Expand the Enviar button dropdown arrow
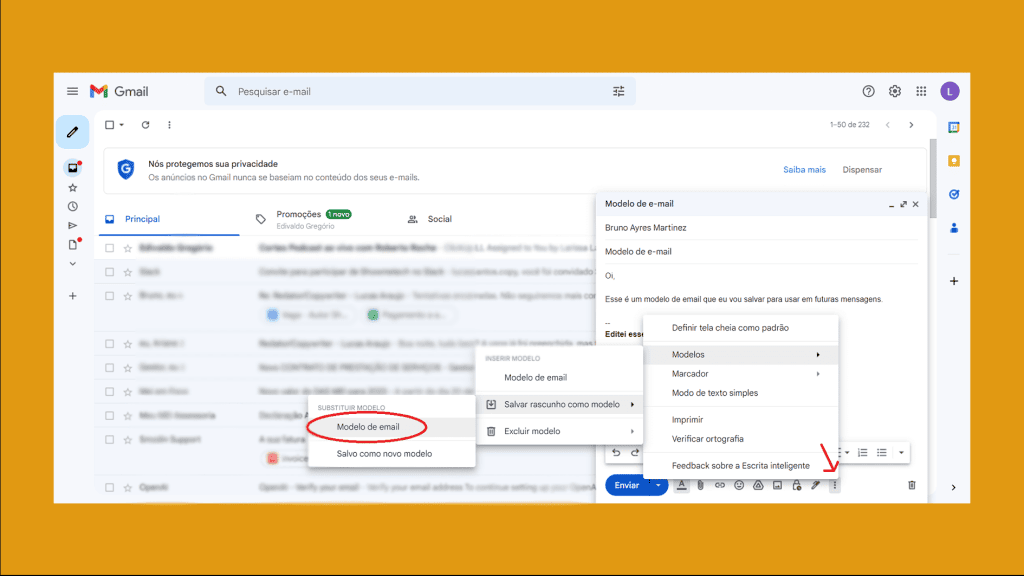The height and width of the screenshot is (576, 1024). 658,484
